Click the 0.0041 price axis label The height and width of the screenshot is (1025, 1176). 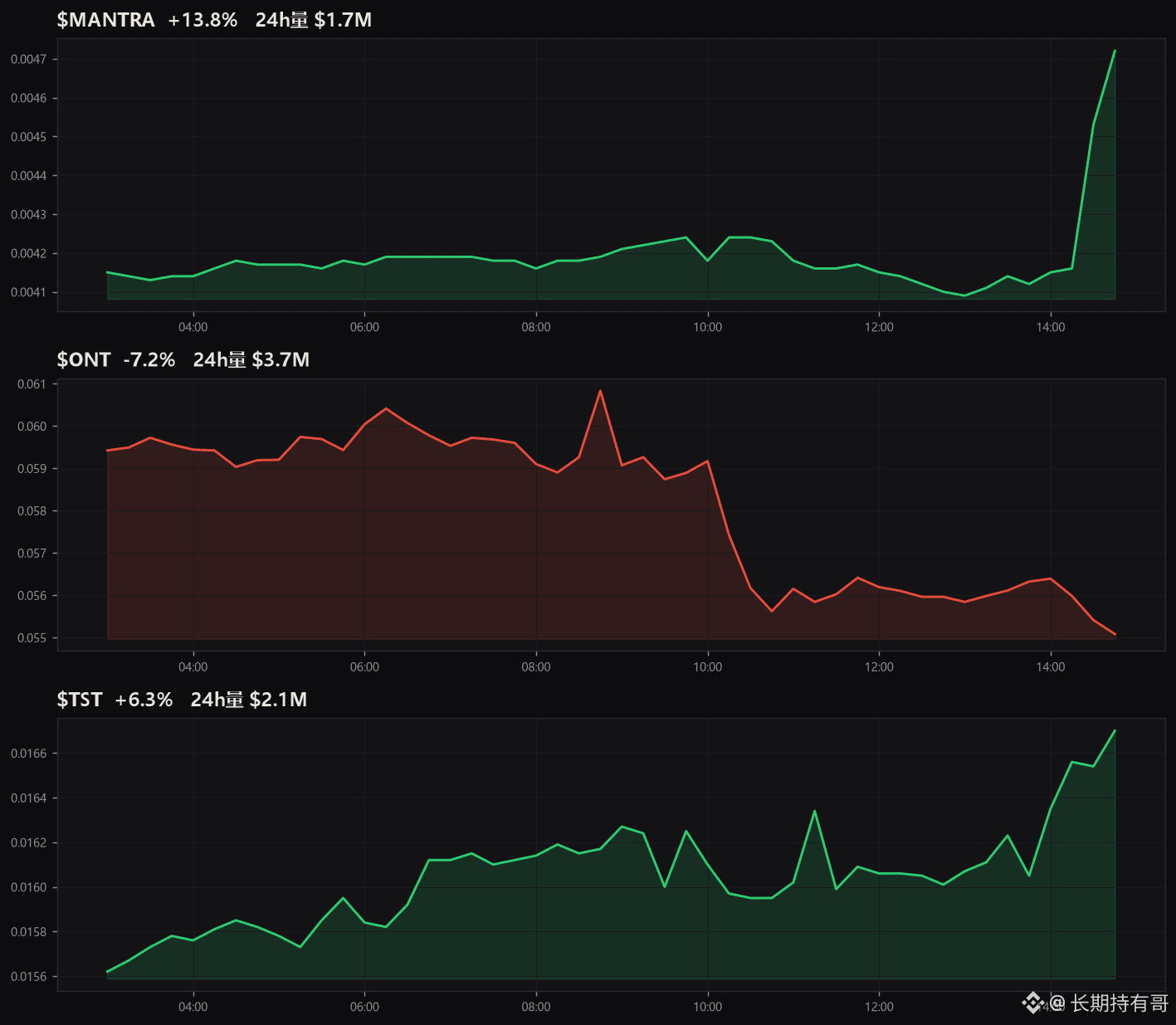point(28,292)
